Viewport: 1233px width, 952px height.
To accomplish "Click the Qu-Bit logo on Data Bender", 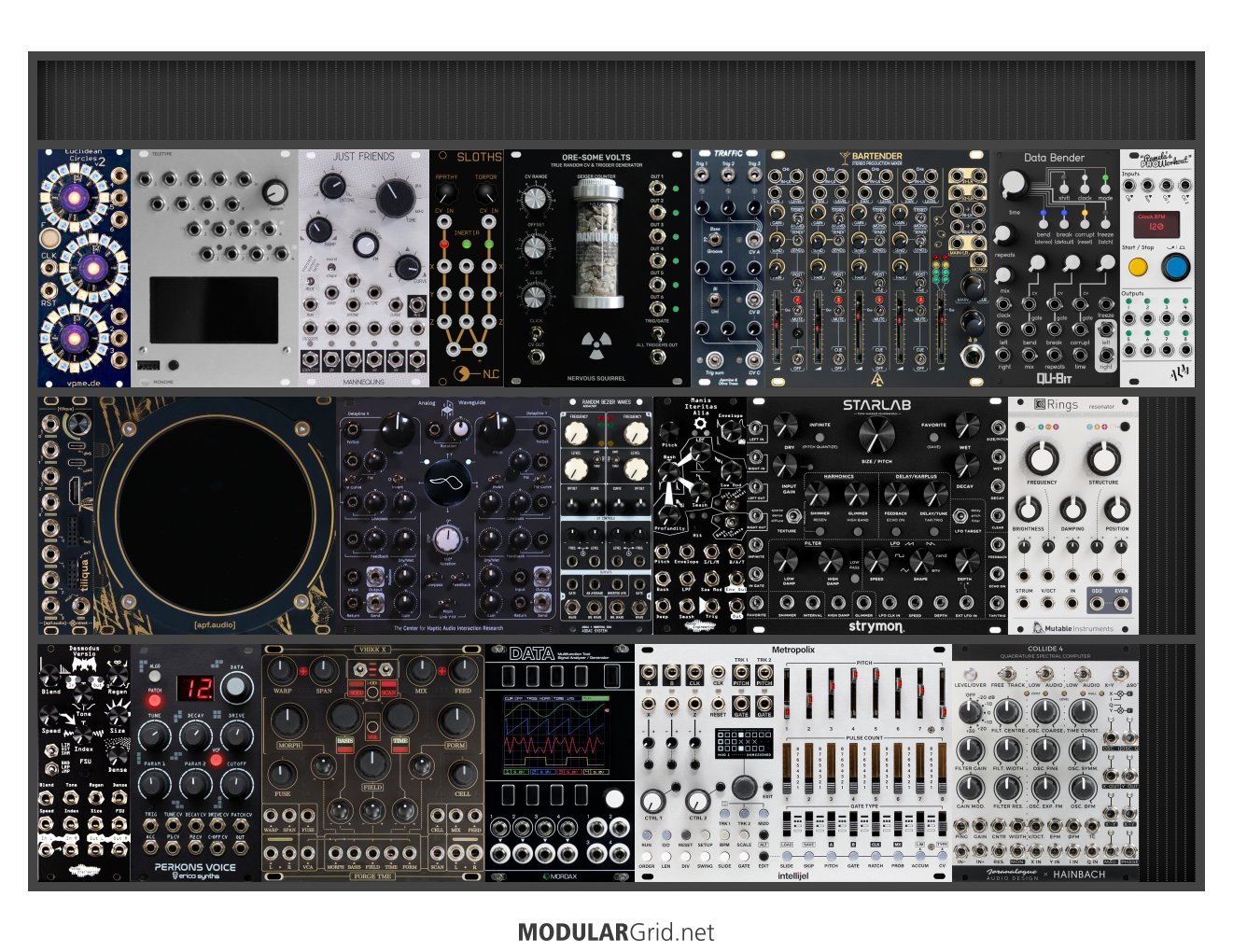I will (1055, 378).
